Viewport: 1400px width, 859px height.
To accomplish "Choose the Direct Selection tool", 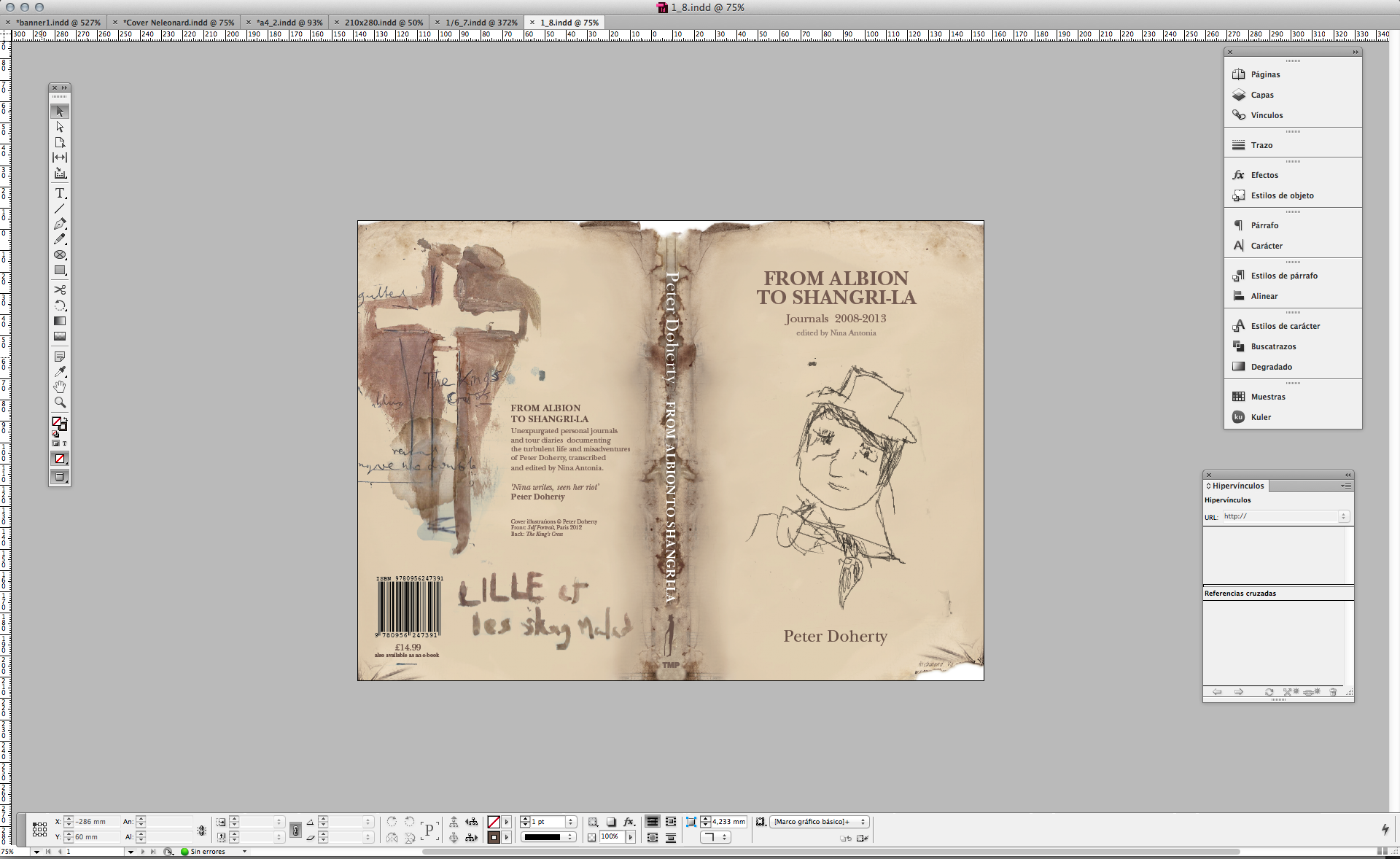I will (x=60, y=127).
